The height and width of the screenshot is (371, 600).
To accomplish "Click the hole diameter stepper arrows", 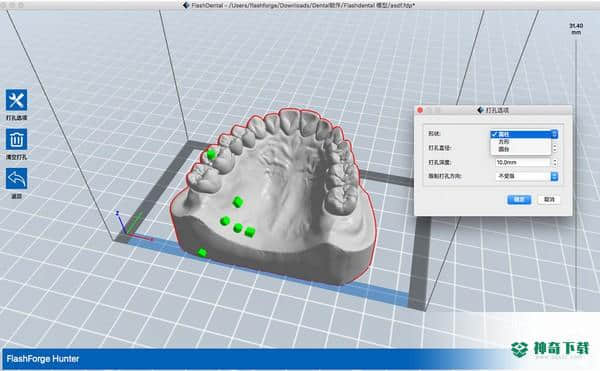I will pos(555,148).
